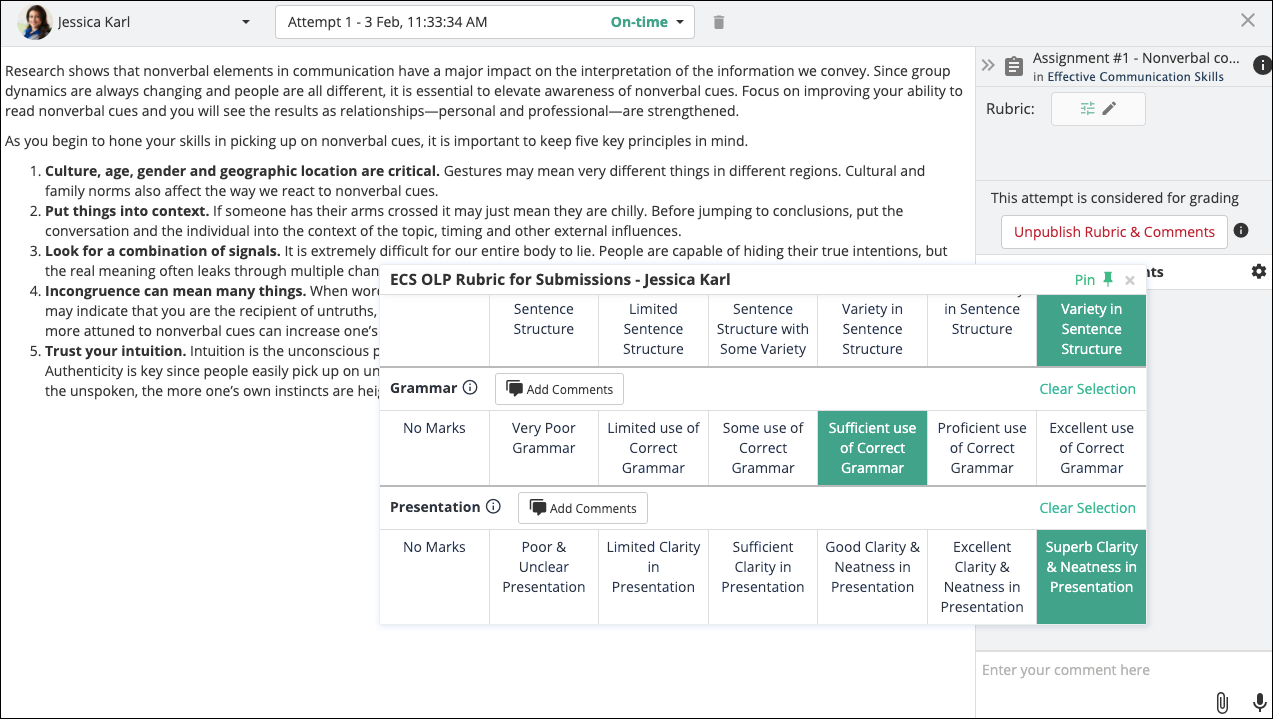
Task: Select Sentence Structure with Some Variety
Action: 763,330
